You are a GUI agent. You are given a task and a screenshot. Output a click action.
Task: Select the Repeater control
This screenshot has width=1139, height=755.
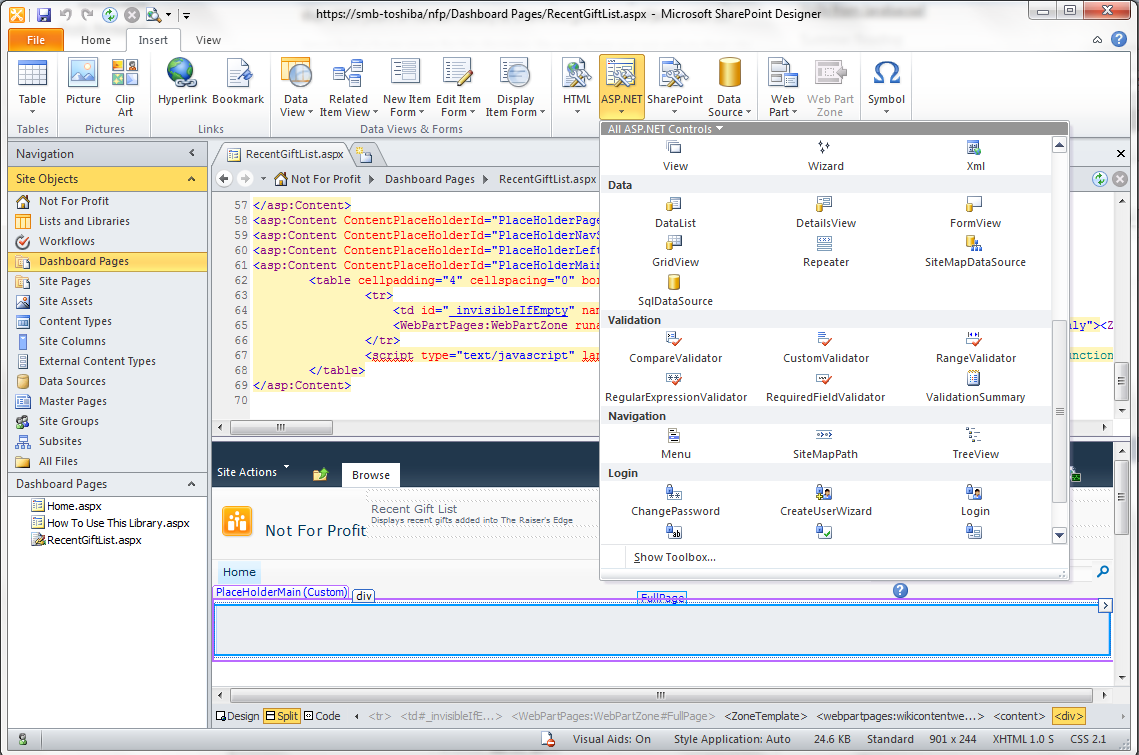point(825,251)
